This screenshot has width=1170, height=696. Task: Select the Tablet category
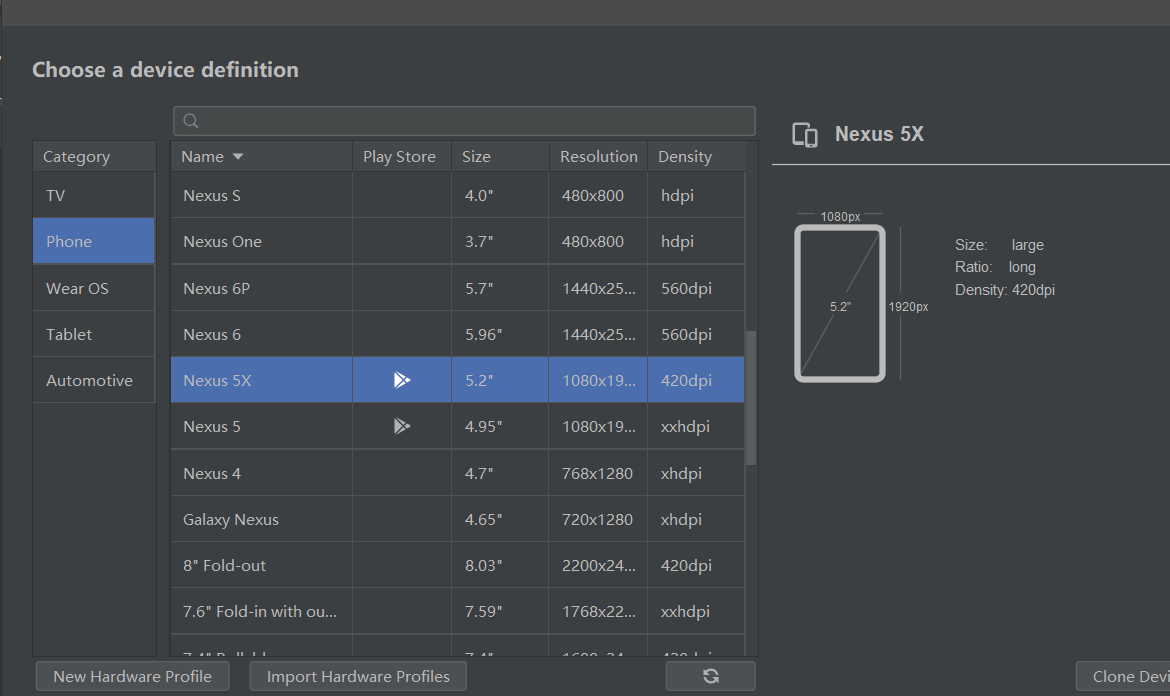tap(94, 334)
